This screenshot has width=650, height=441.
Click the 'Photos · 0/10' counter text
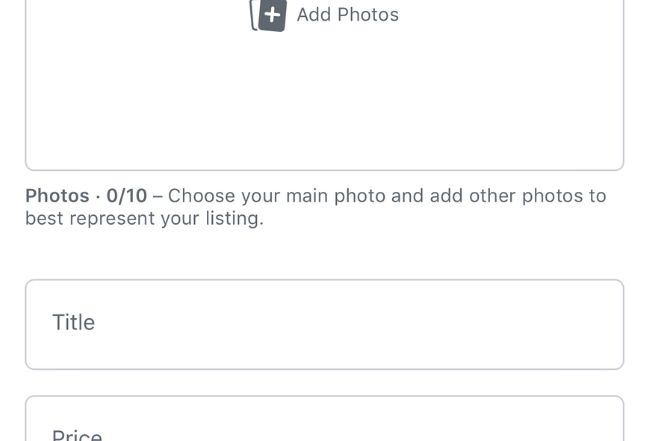point(86,196)
